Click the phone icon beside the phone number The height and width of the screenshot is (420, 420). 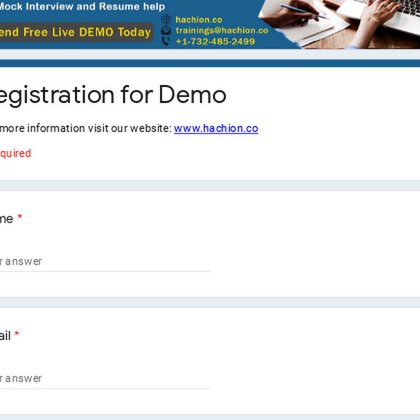(166, 41)
